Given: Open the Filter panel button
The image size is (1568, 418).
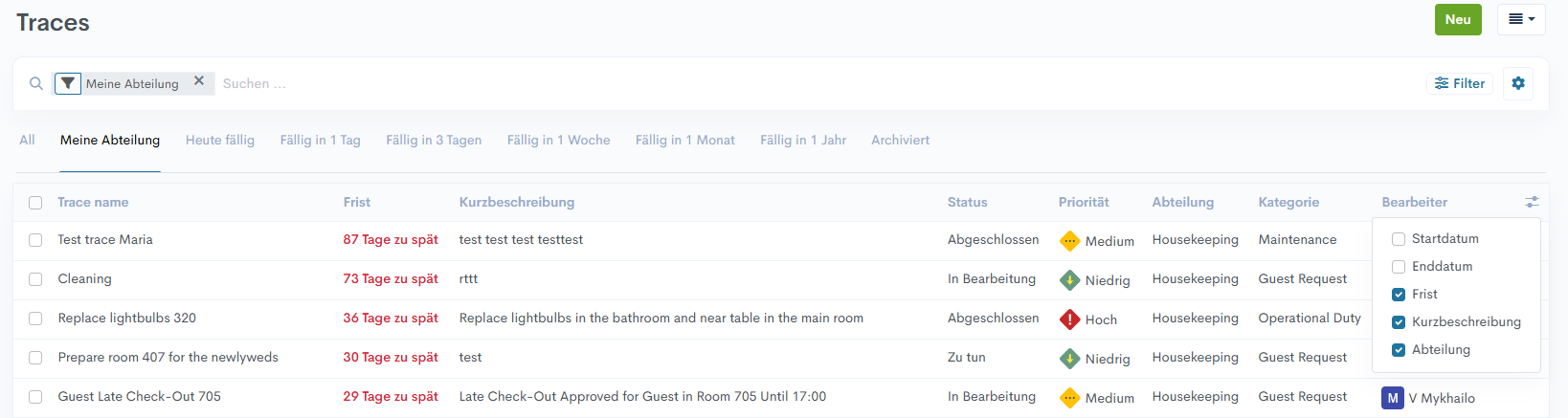Looking at the screenshot, I should click(1460, 83).
